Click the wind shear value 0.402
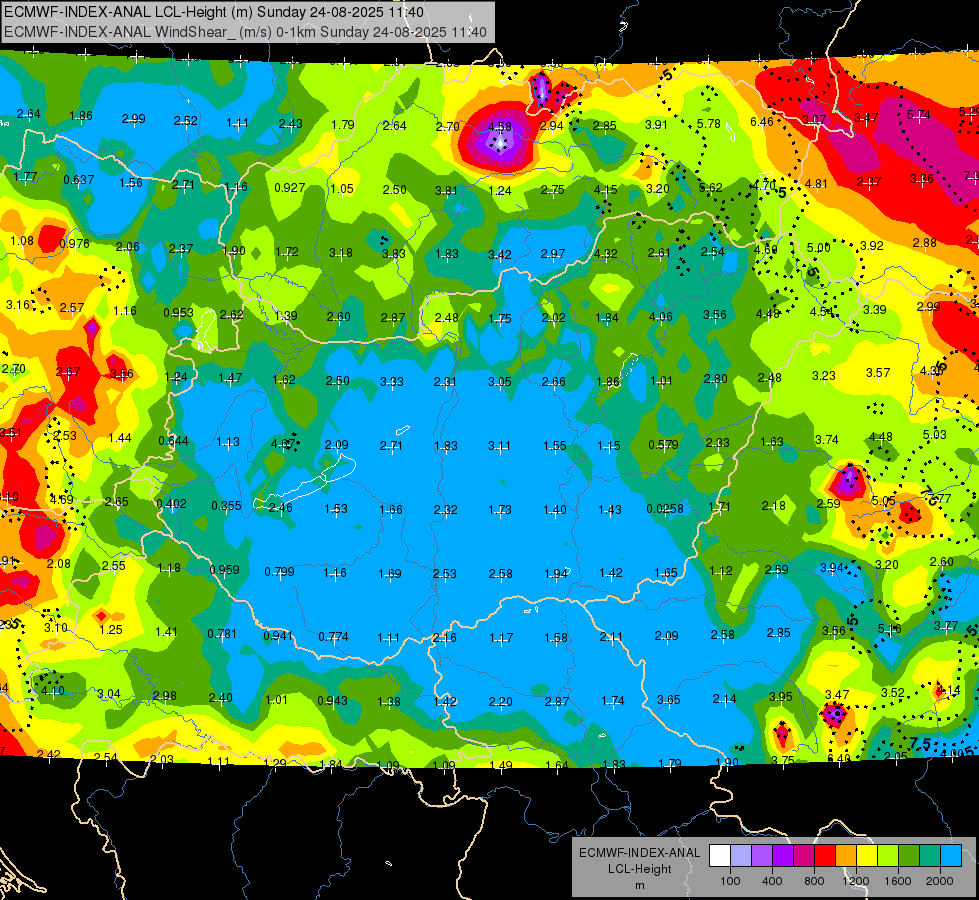 pyautogui.click(x=172, y=503)
